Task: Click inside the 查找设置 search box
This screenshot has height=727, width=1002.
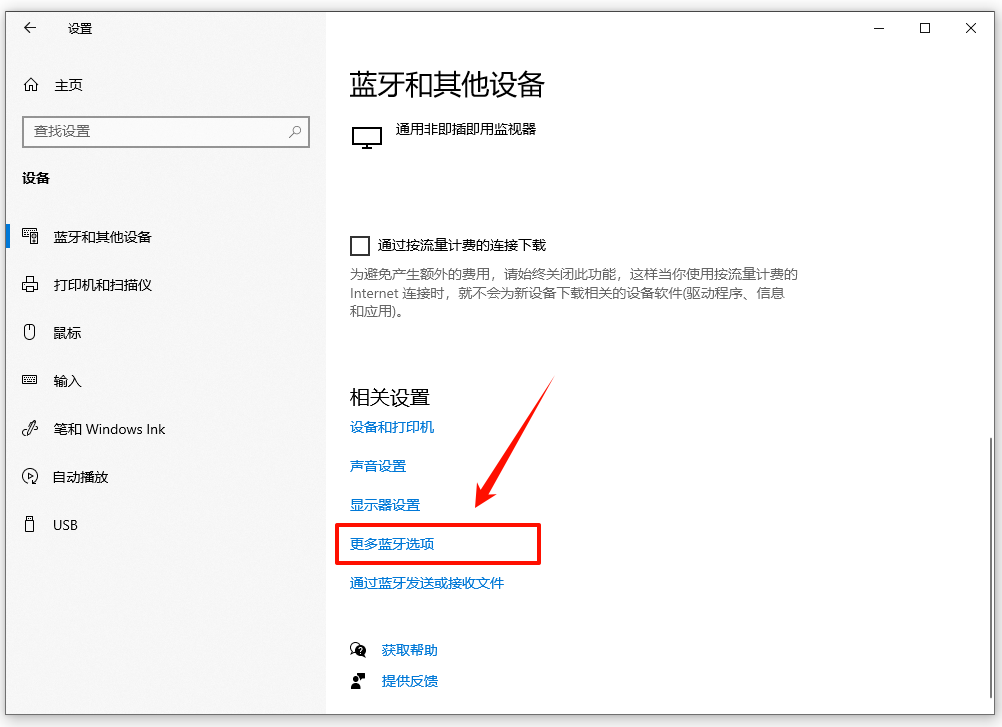Action: coord(166,131)
